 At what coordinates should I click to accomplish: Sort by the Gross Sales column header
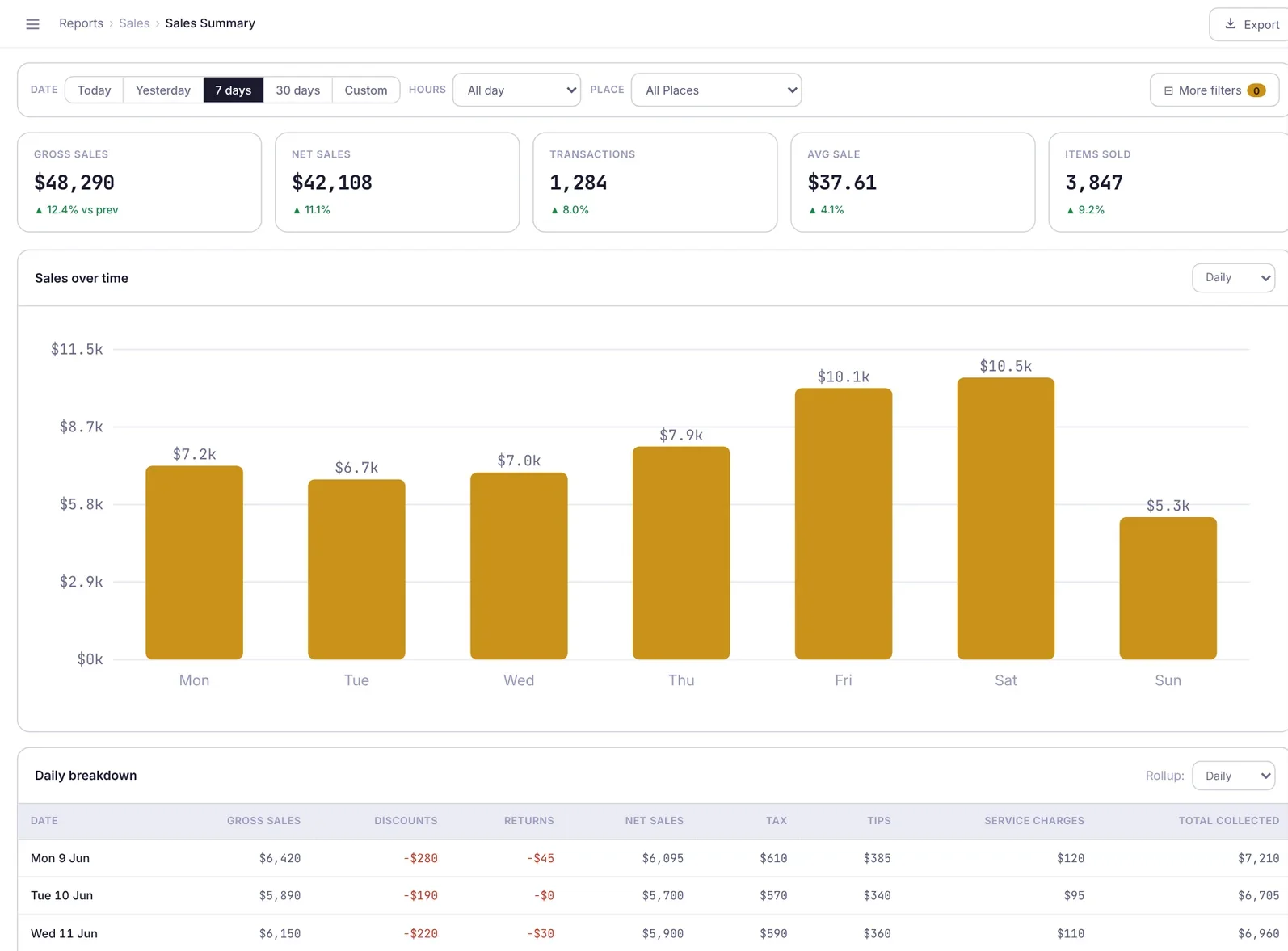[x=263, y=821]
